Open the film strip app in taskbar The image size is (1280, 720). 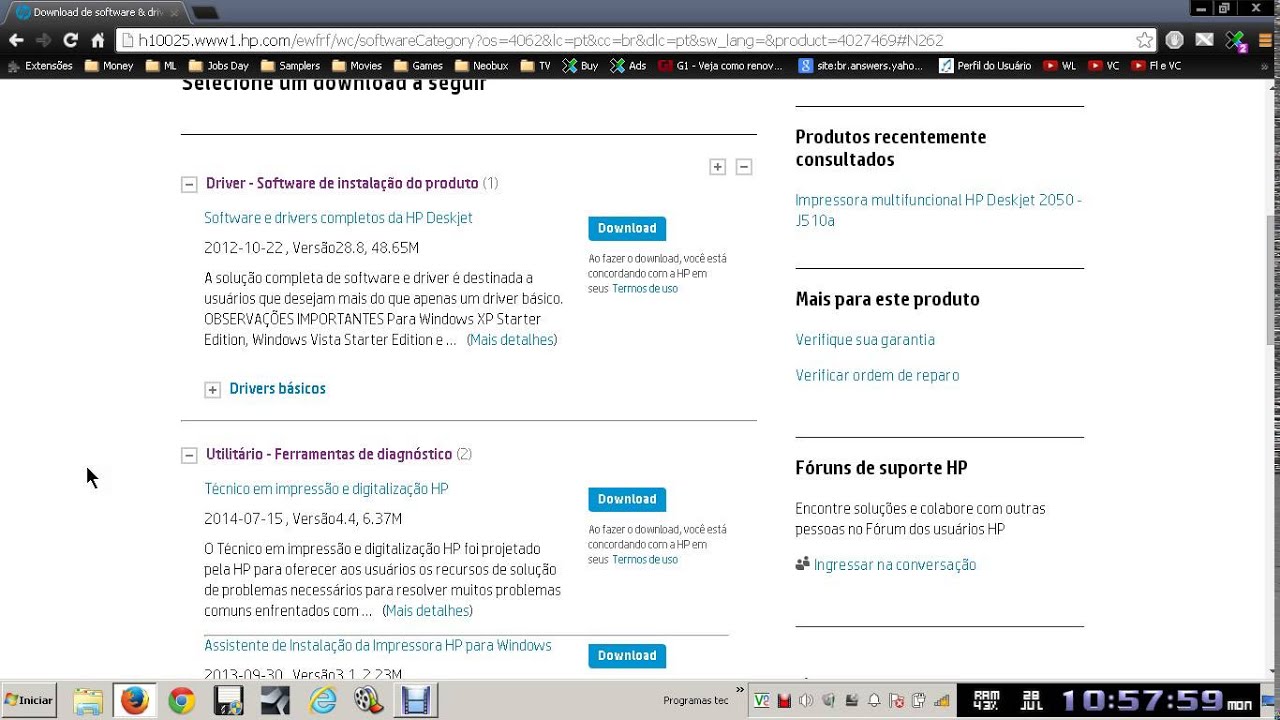point(415,700)
